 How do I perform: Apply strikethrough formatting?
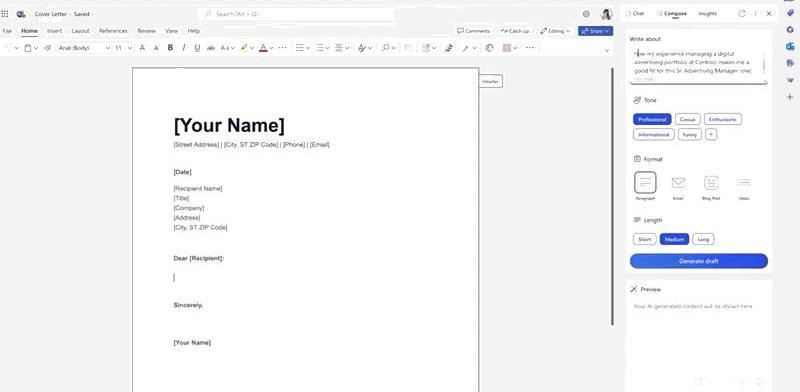point(211,47)
